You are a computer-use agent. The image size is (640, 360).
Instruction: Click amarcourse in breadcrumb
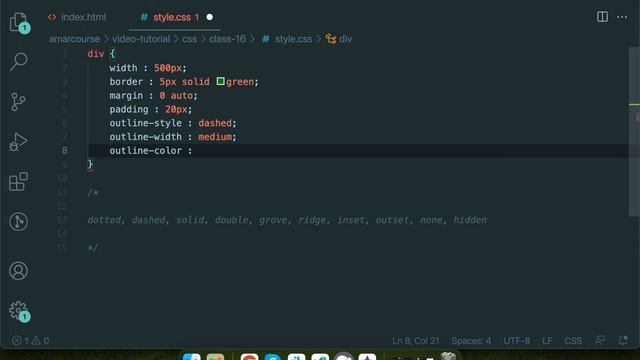[x=74, y=39]
